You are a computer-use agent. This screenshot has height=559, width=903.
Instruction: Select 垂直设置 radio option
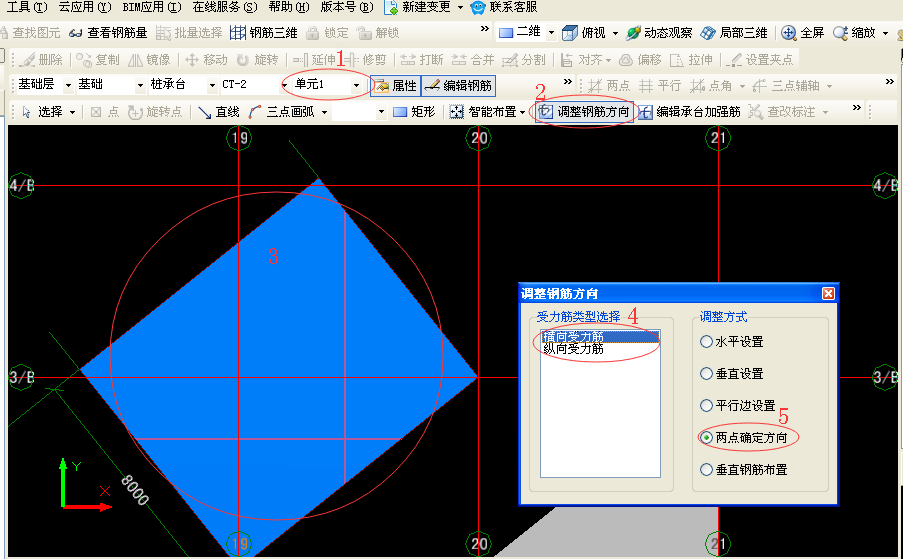click(706, 373)
